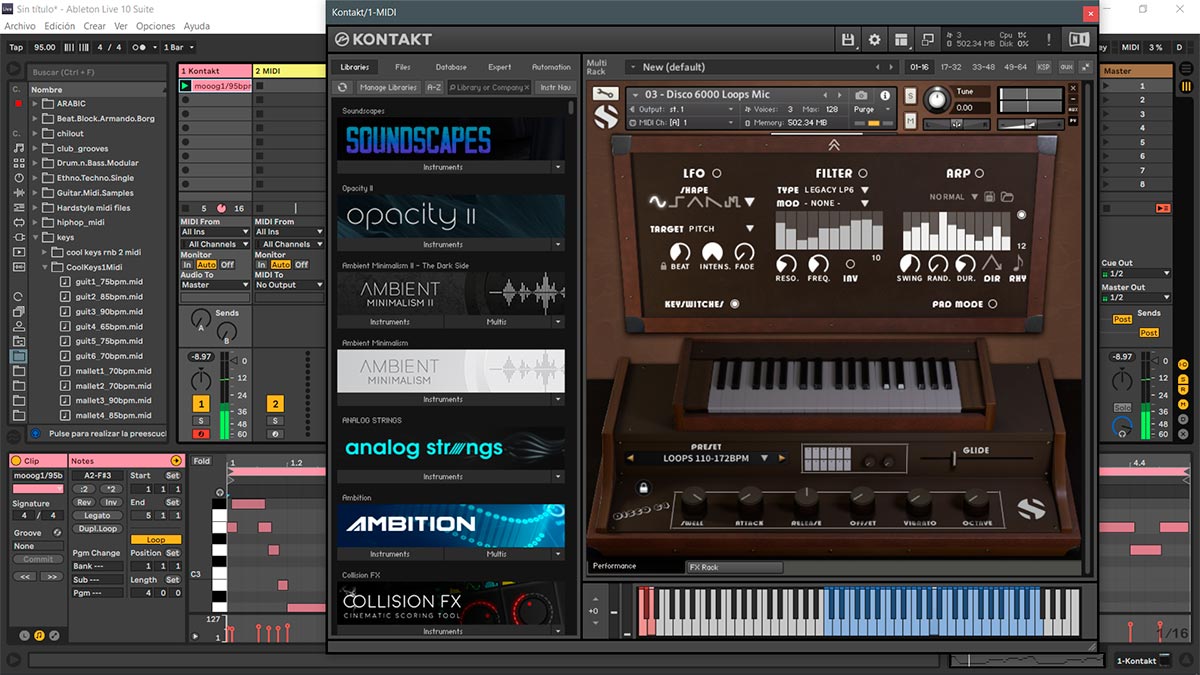Click the A-Z sort button
The image size is (1200, 675).
434,88
